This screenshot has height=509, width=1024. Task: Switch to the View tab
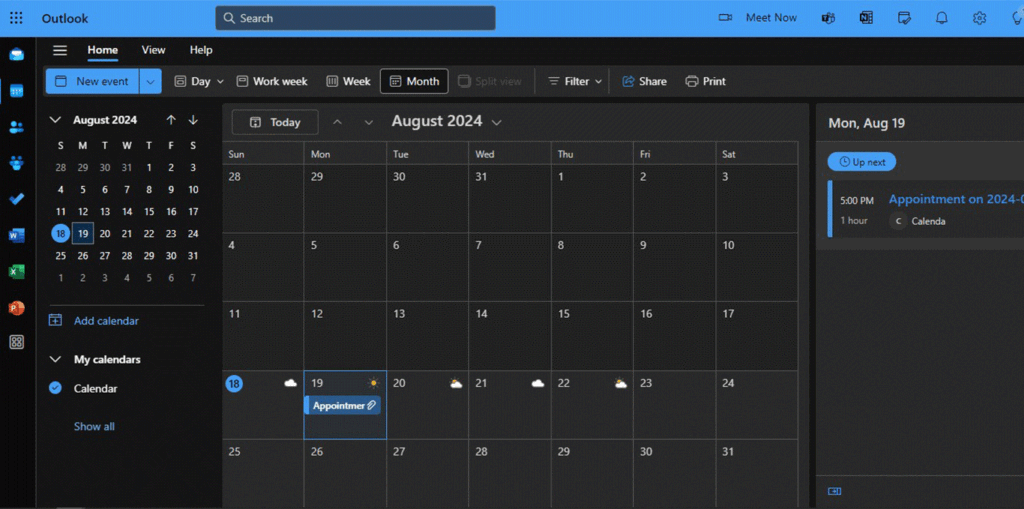click(x=153, y=50)
